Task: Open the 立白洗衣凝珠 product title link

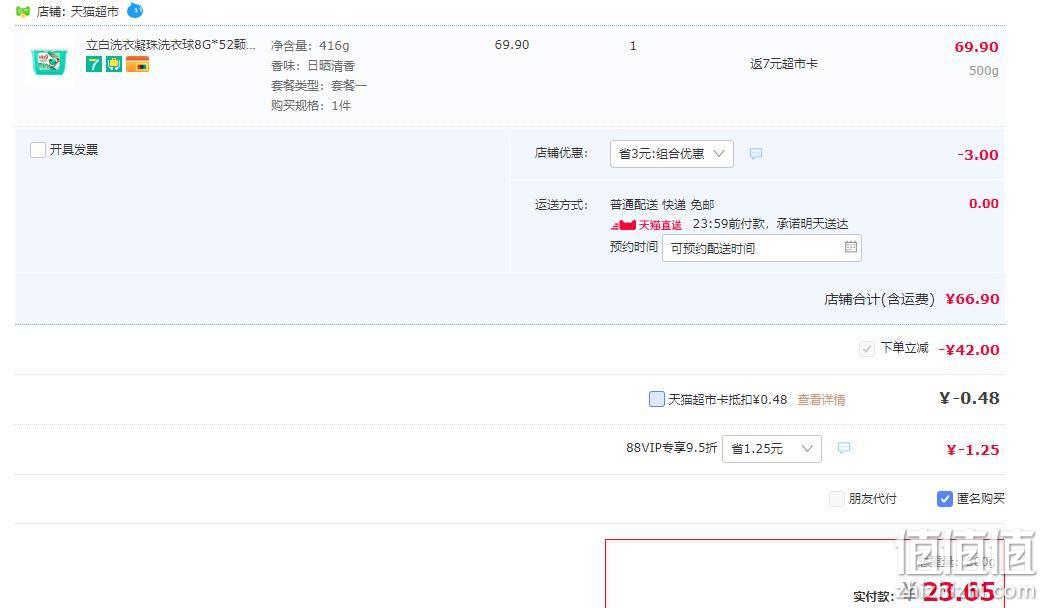Action: pyautogui.click(x=171, y=45)
